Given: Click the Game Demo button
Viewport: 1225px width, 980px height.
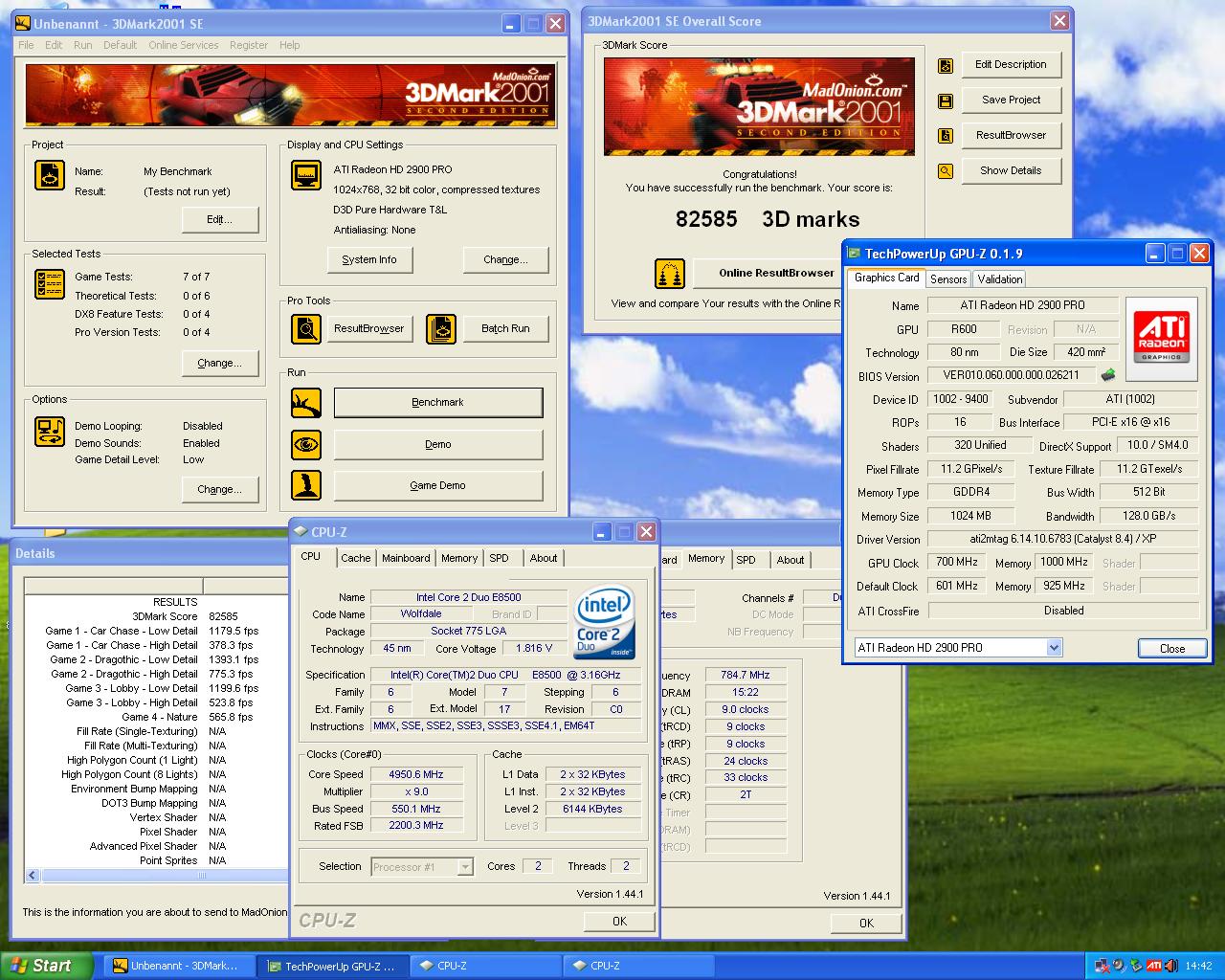Looking at the screenshot, I should coord(438,485).
